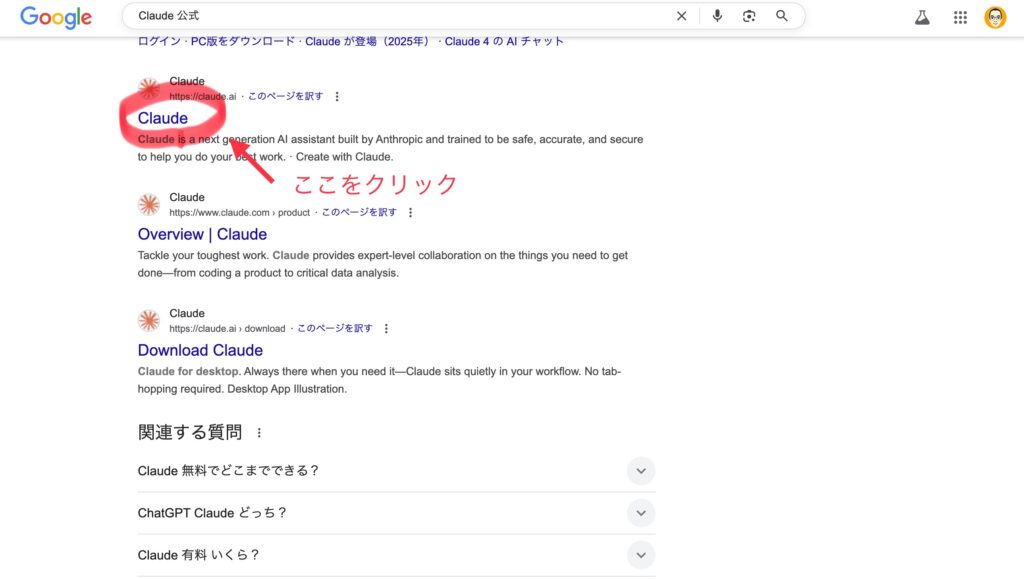
Task: Expand "ChatGPT Claude どっち？" question
Action: click(641, 513)
